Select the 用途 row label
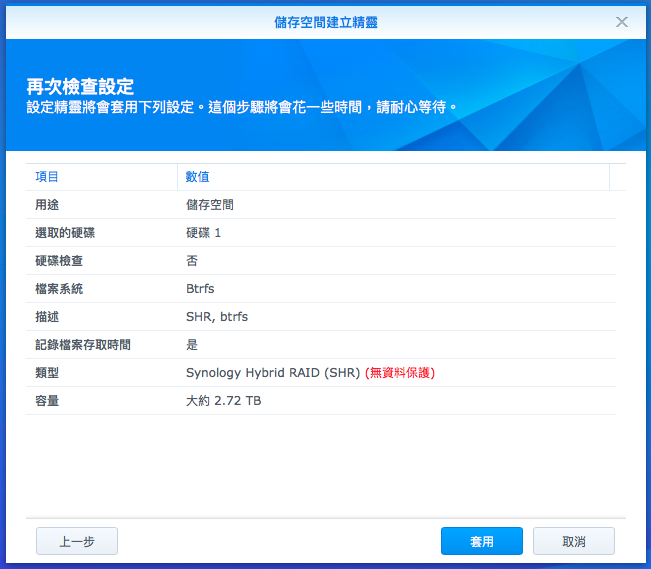This screenshot has width=651, height=569. pyautogui.click(x=47, y=205)
